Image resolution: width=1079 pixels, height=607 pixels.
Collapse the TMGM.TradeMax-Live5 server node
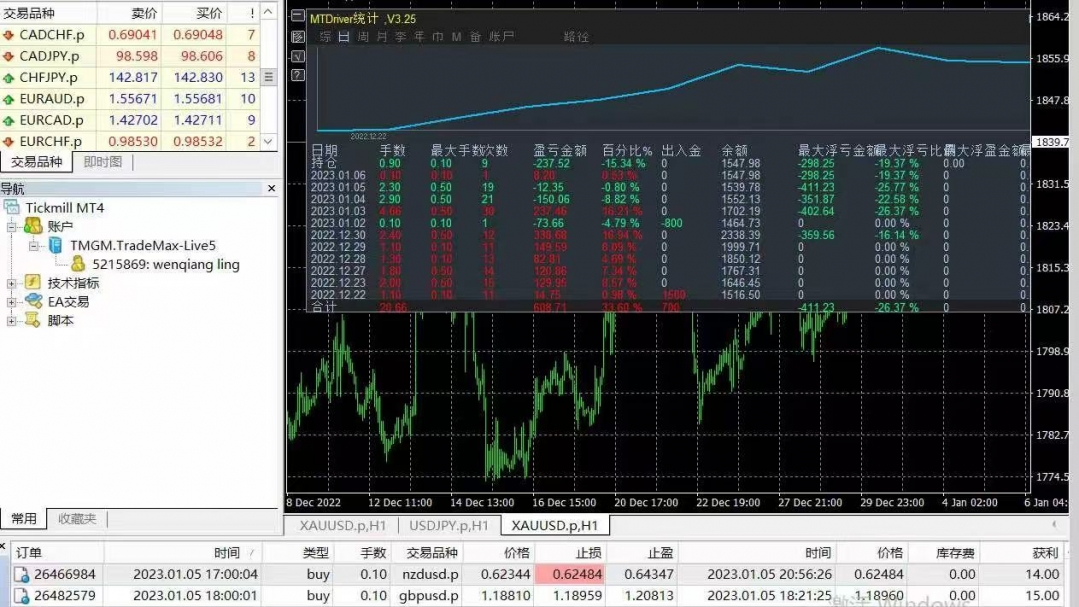33,246
